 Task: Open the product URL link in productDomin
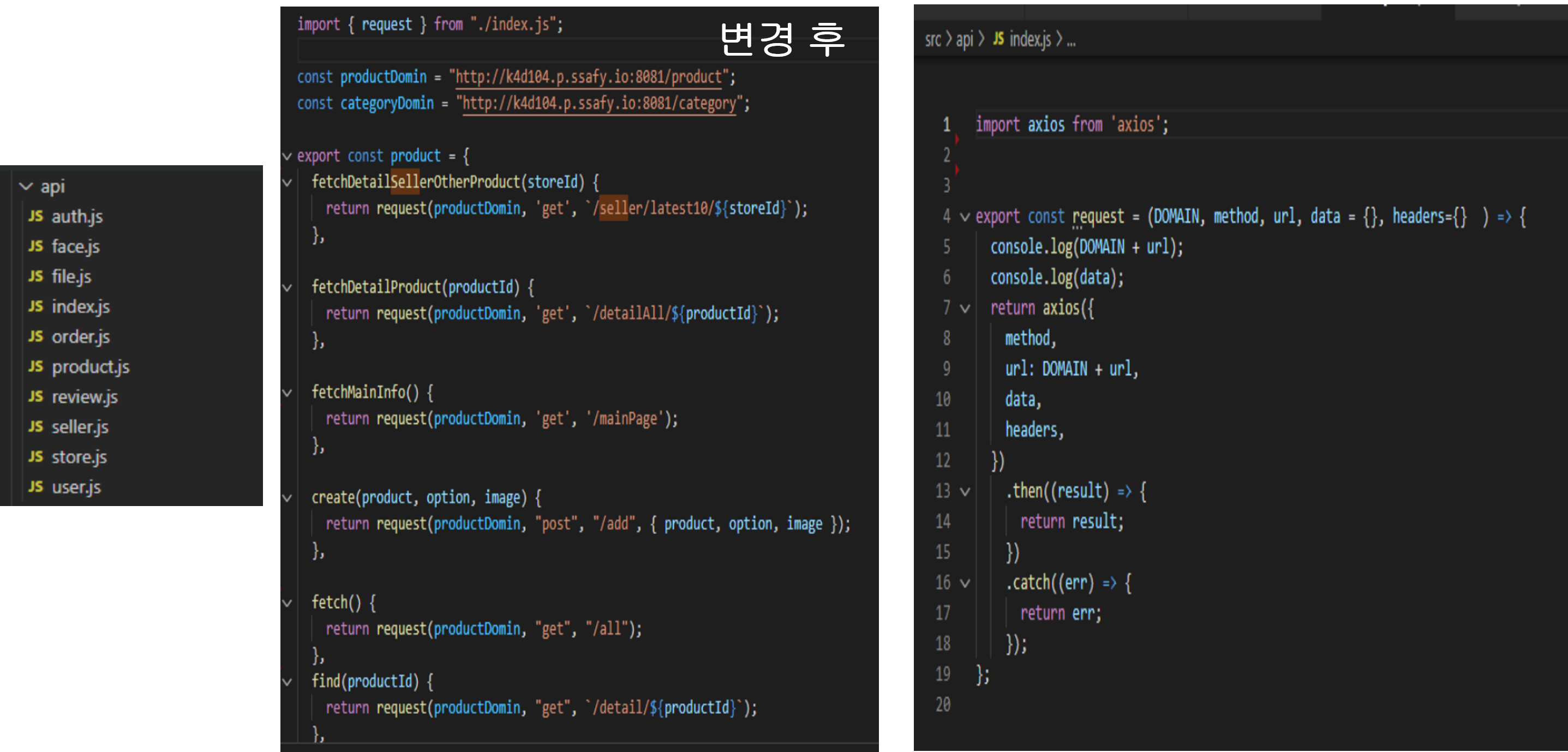coord(589,77)
